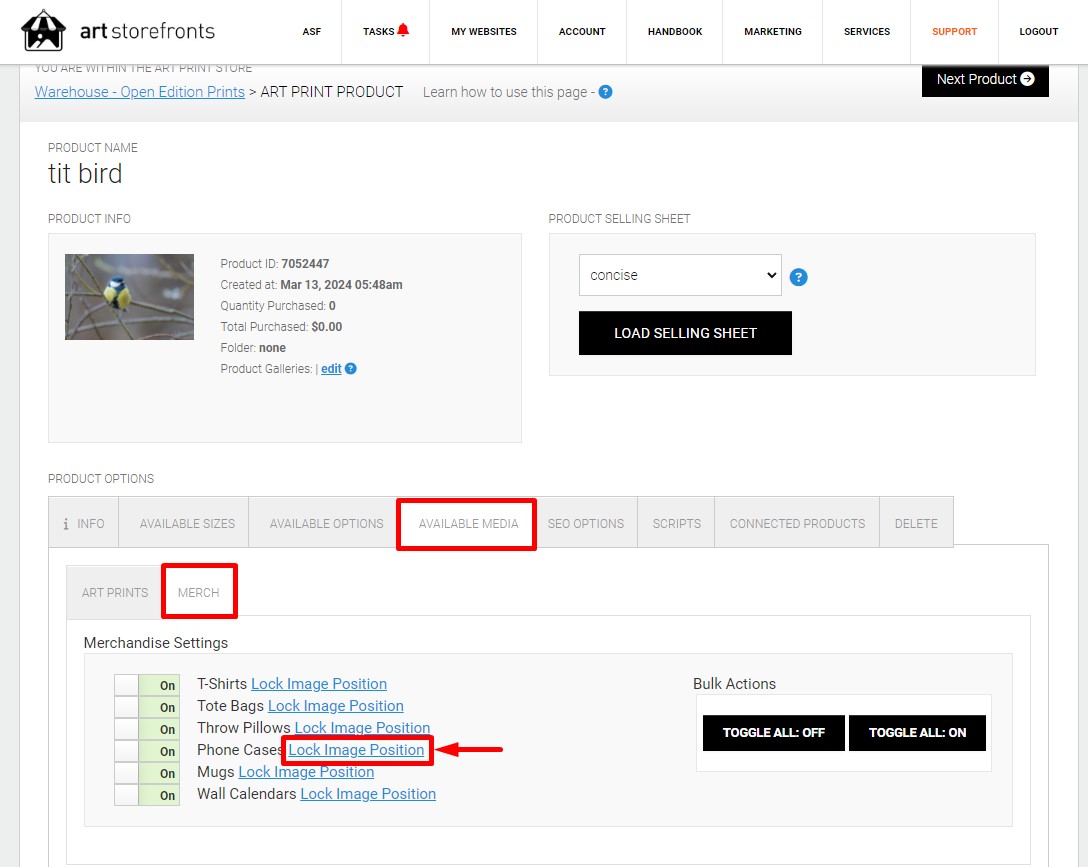The height and width of the screenshot is (867, 1088).
Task: Toggle the Mugs merchandise switch
Action: click(147, 773)
